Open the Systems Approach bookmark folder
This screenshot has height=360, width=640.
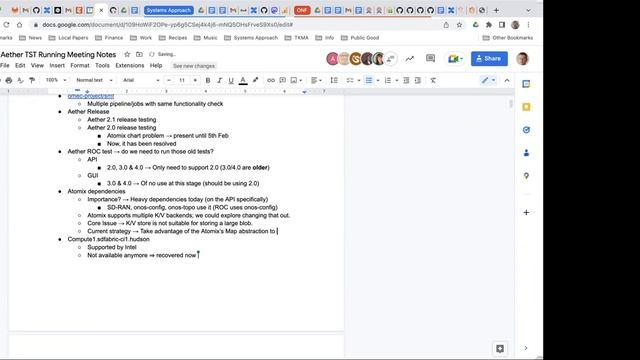[x=251, y=38]
